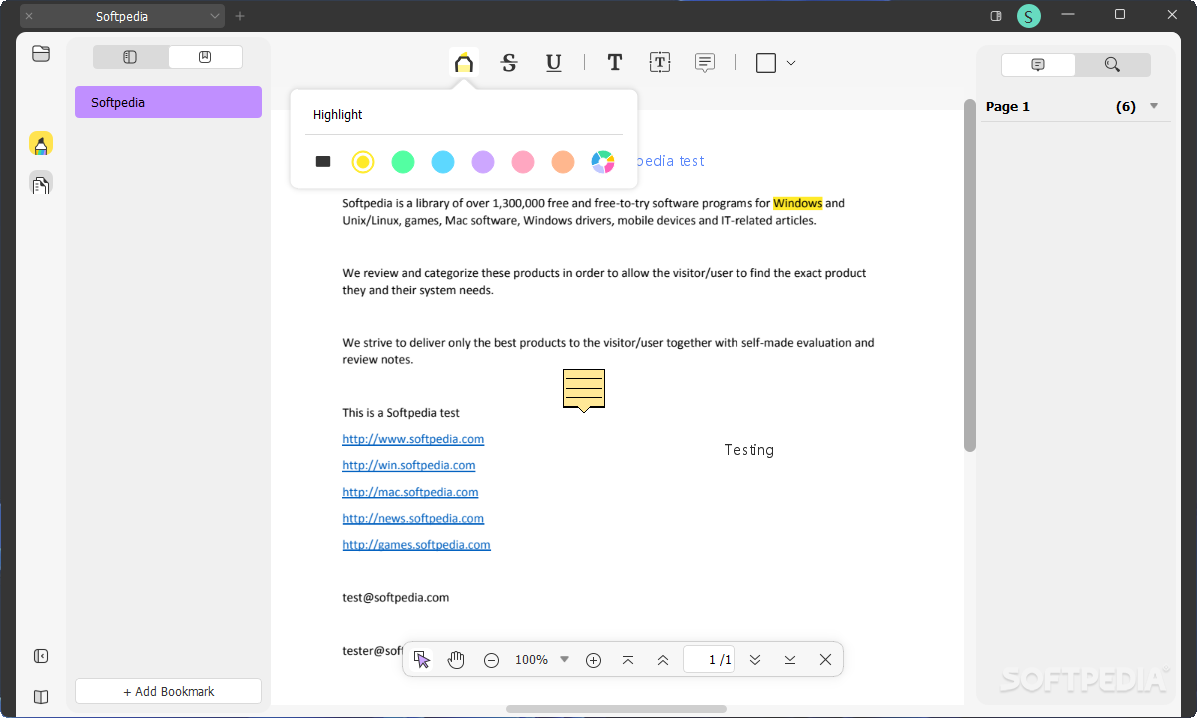Click the horizontal document scrollbar
Viewport: 1197px width, 718px height.
pos(616,709)
